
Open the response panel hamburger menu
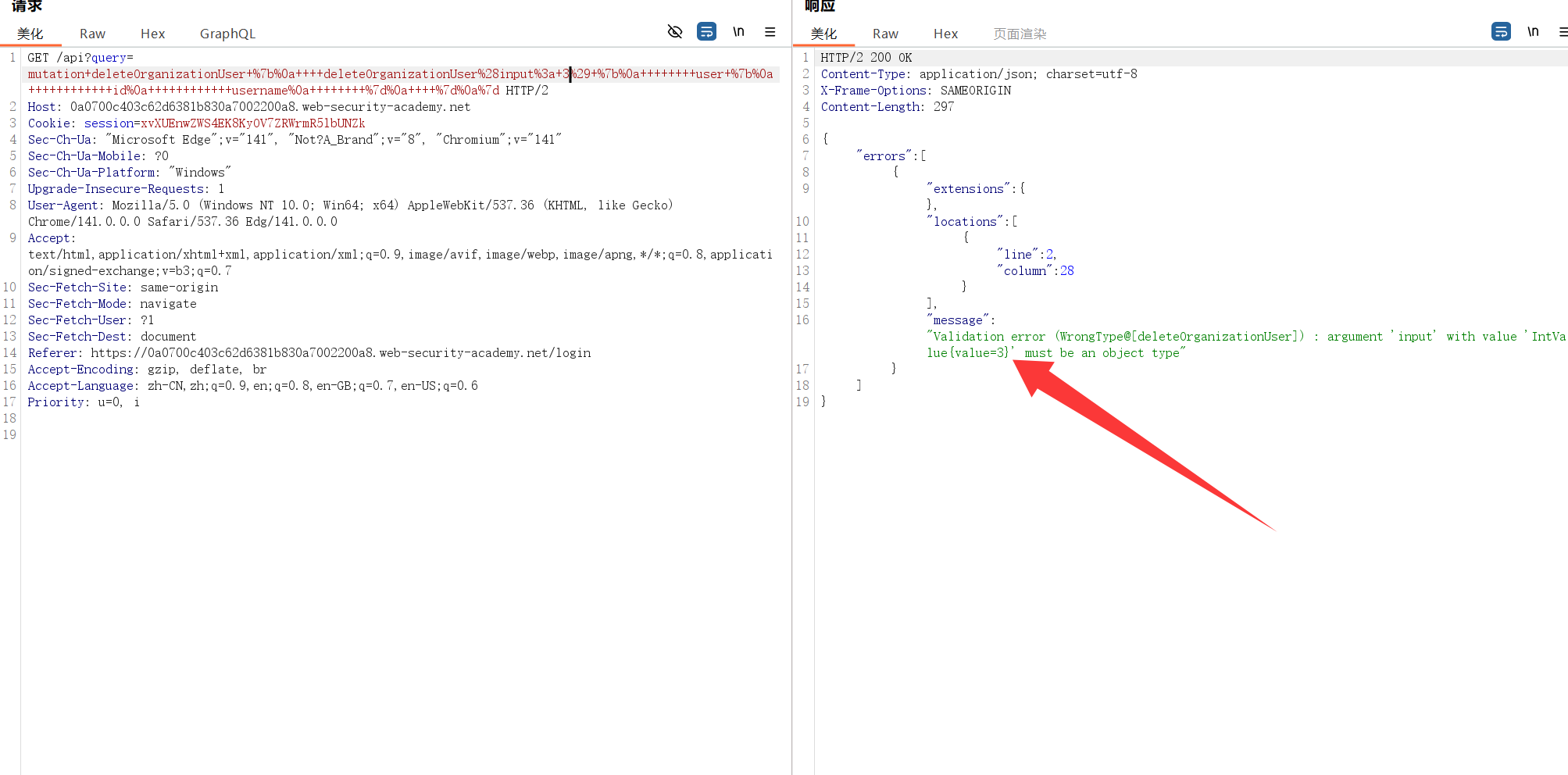(x=1563, y=32)
